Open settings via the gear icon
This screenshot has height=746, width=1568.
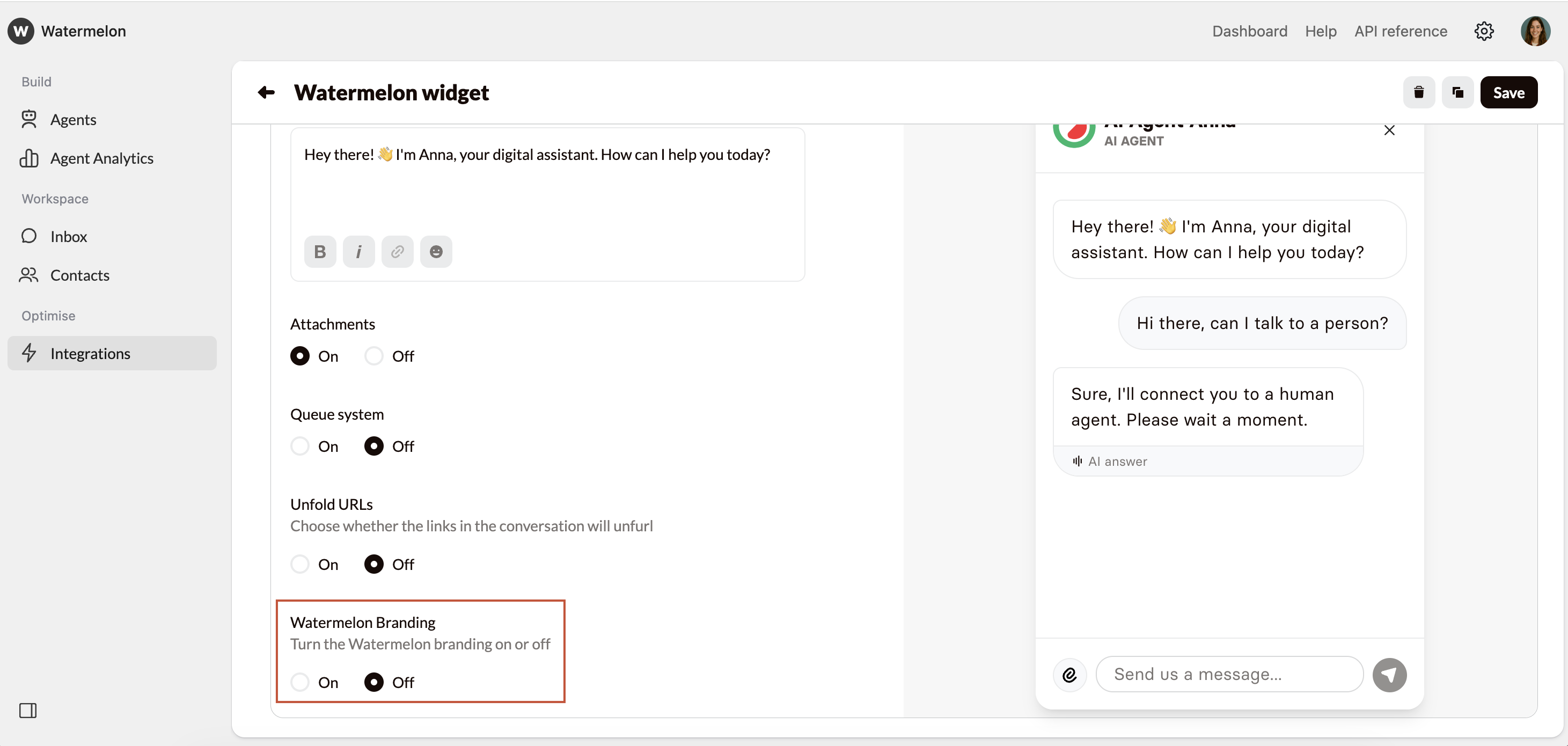coord(1483,31)
